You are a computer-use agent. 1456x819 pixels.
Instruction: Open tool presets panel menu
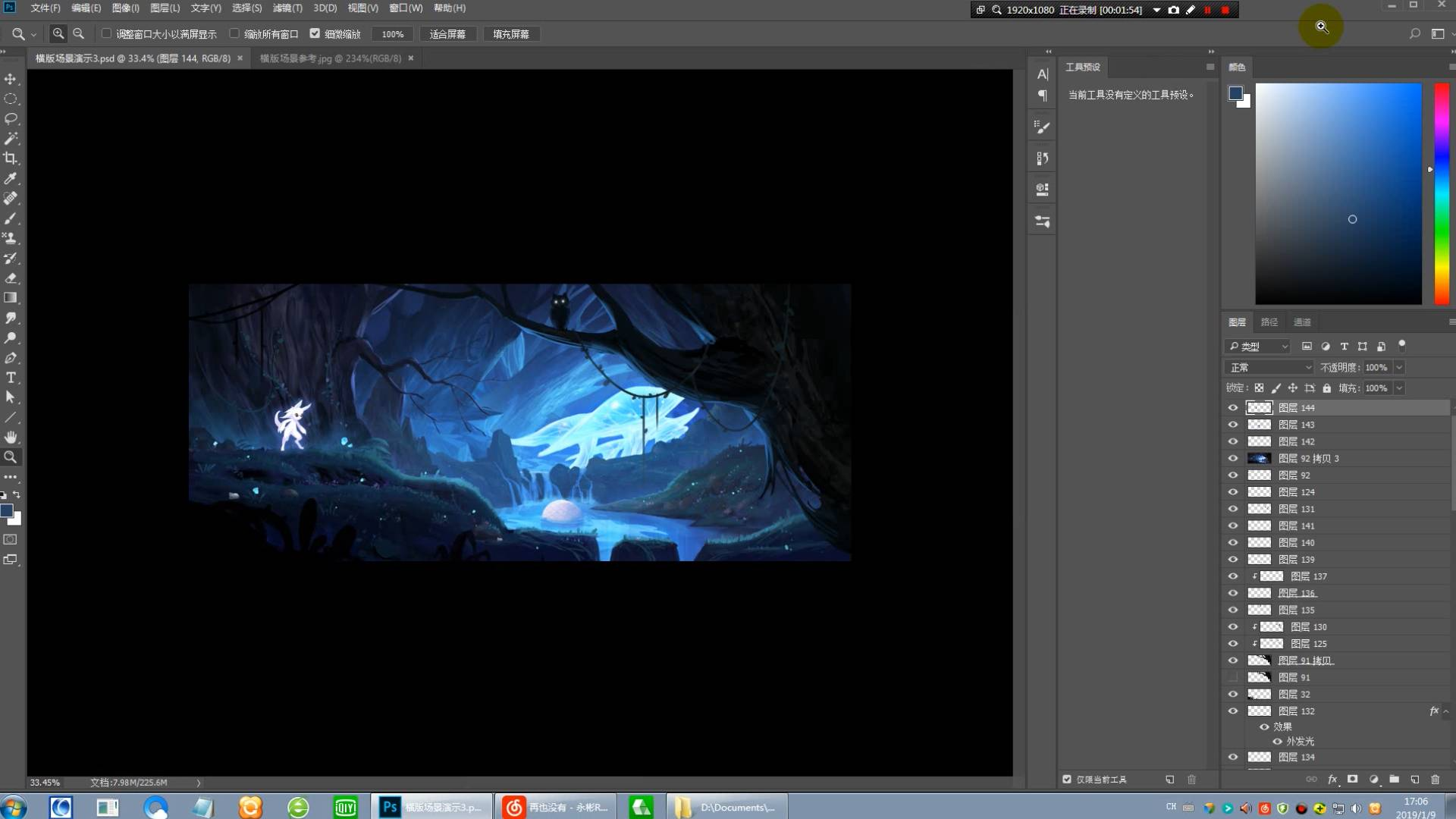coord(1210,67)
